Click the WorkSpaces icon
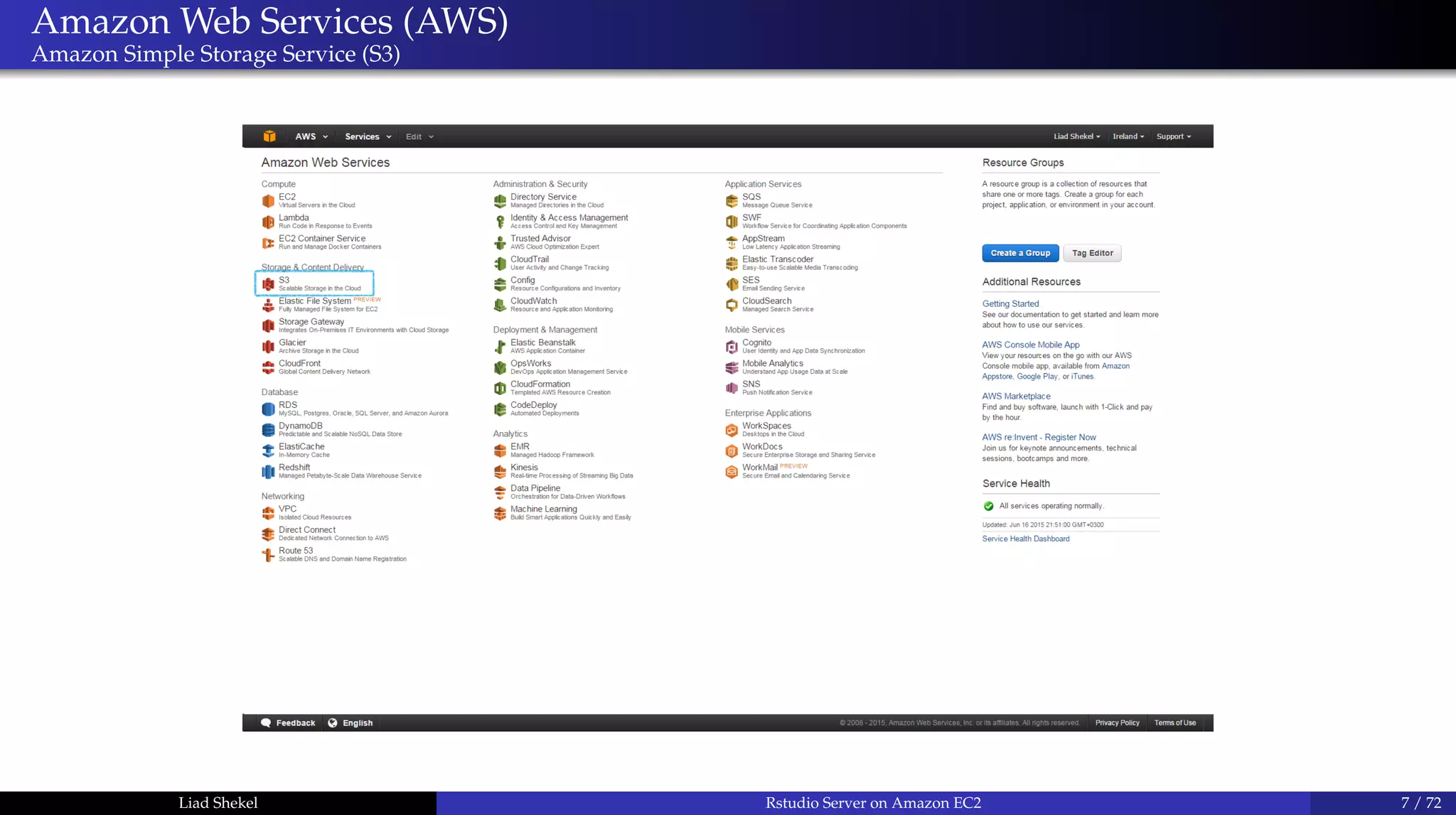This screenshot has height=815, width=1456. coord(732,430)
